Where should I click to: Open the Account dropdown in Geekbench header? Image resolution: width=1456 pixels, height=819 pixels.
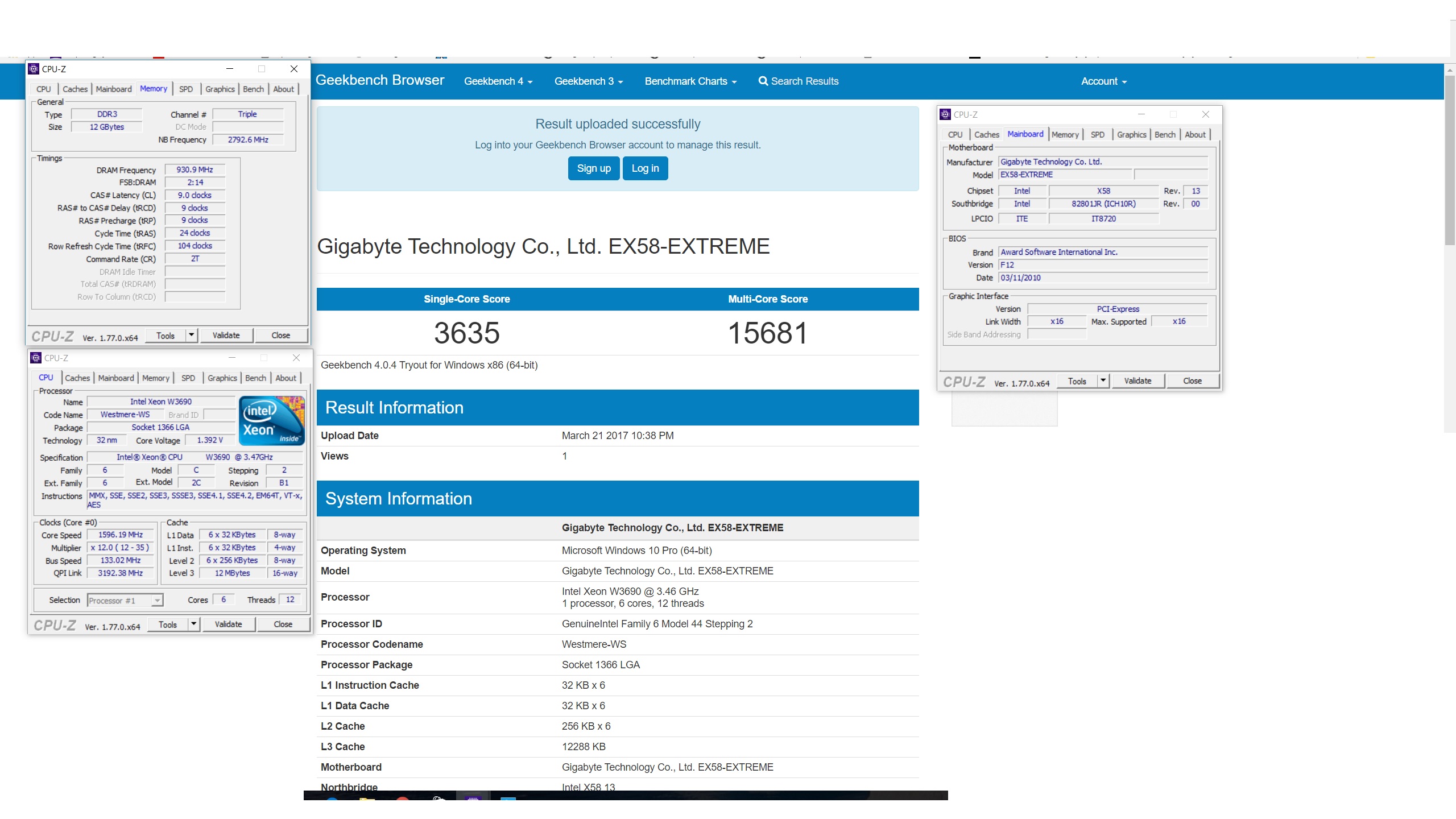(x=1104, y=81)
